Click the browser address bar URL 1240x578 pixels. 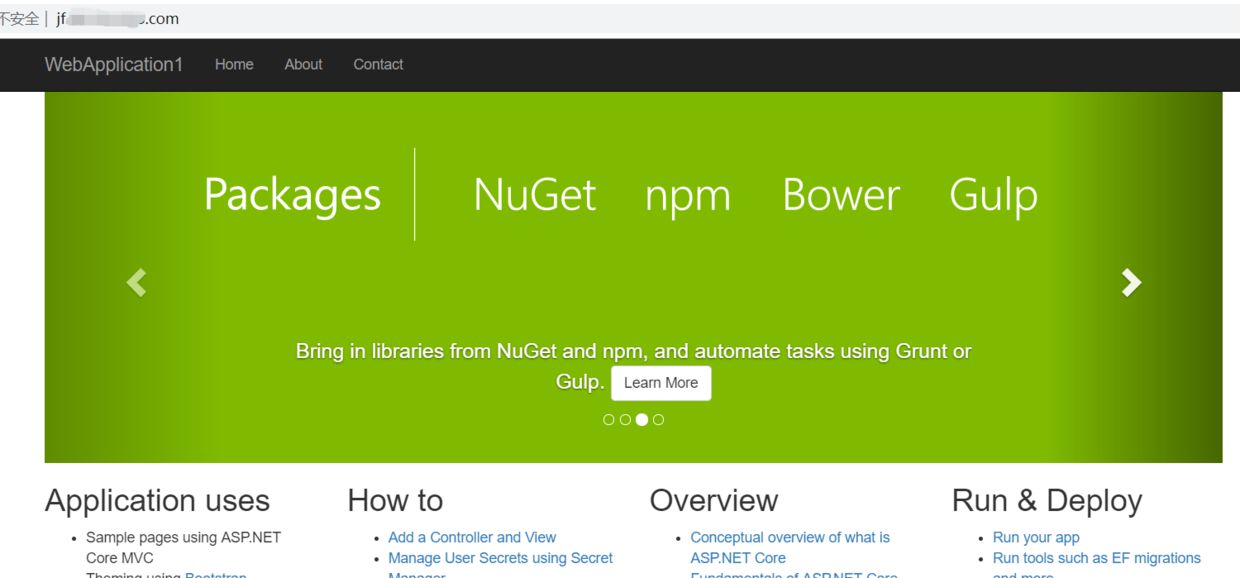coord(118,19)
